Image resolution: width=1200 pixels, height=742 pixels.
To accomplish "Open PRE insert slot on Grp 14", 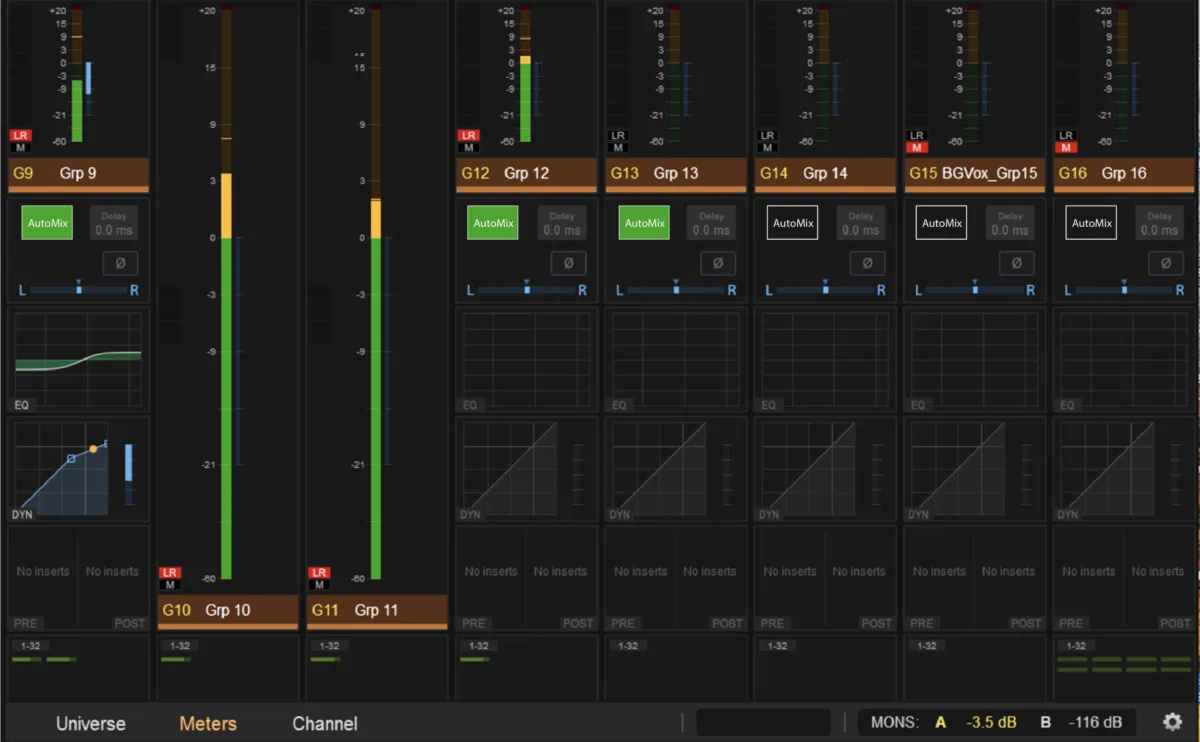I will (x=790, y=579).
